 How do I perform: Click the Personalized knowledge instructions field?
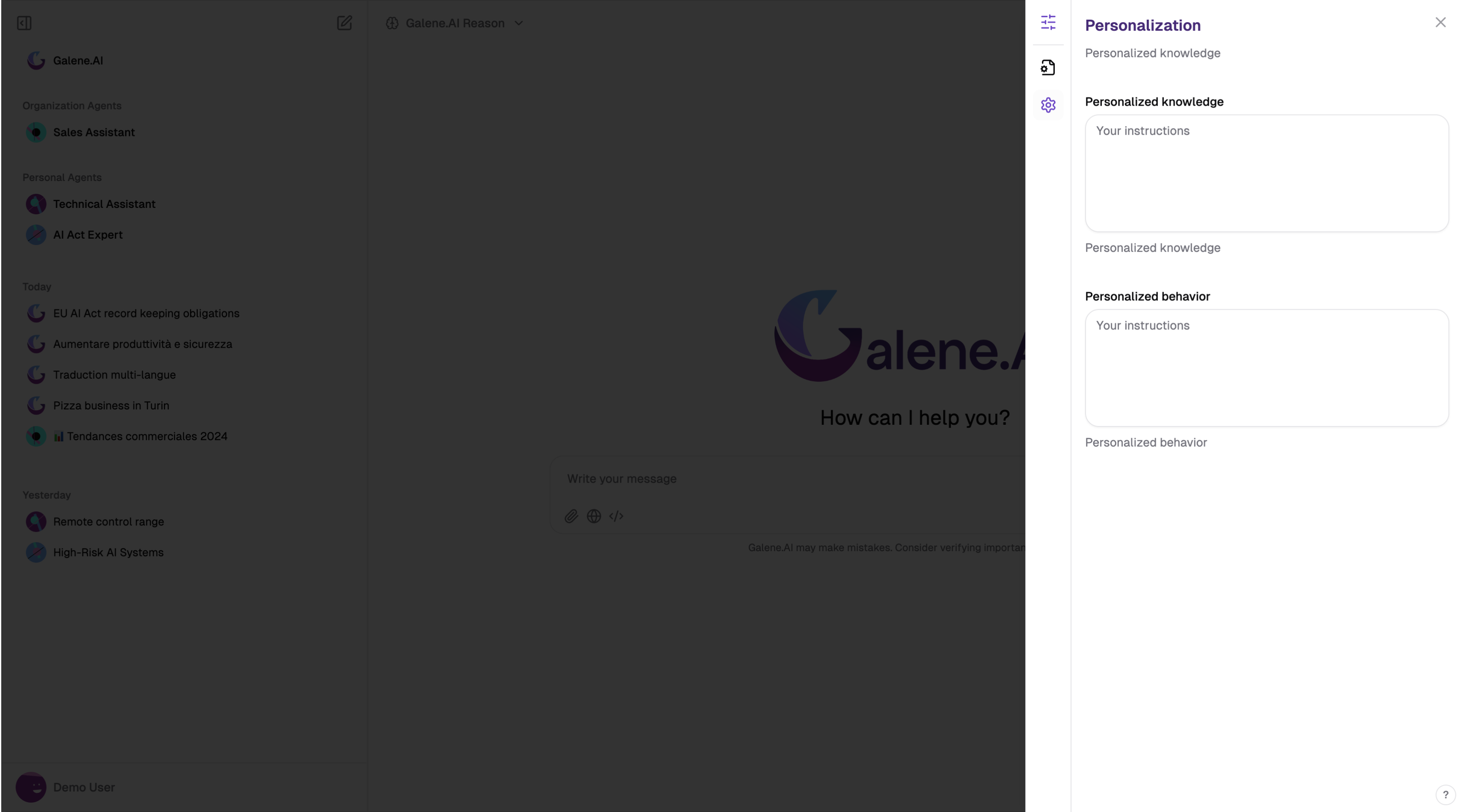click(x=1267, y=173)
